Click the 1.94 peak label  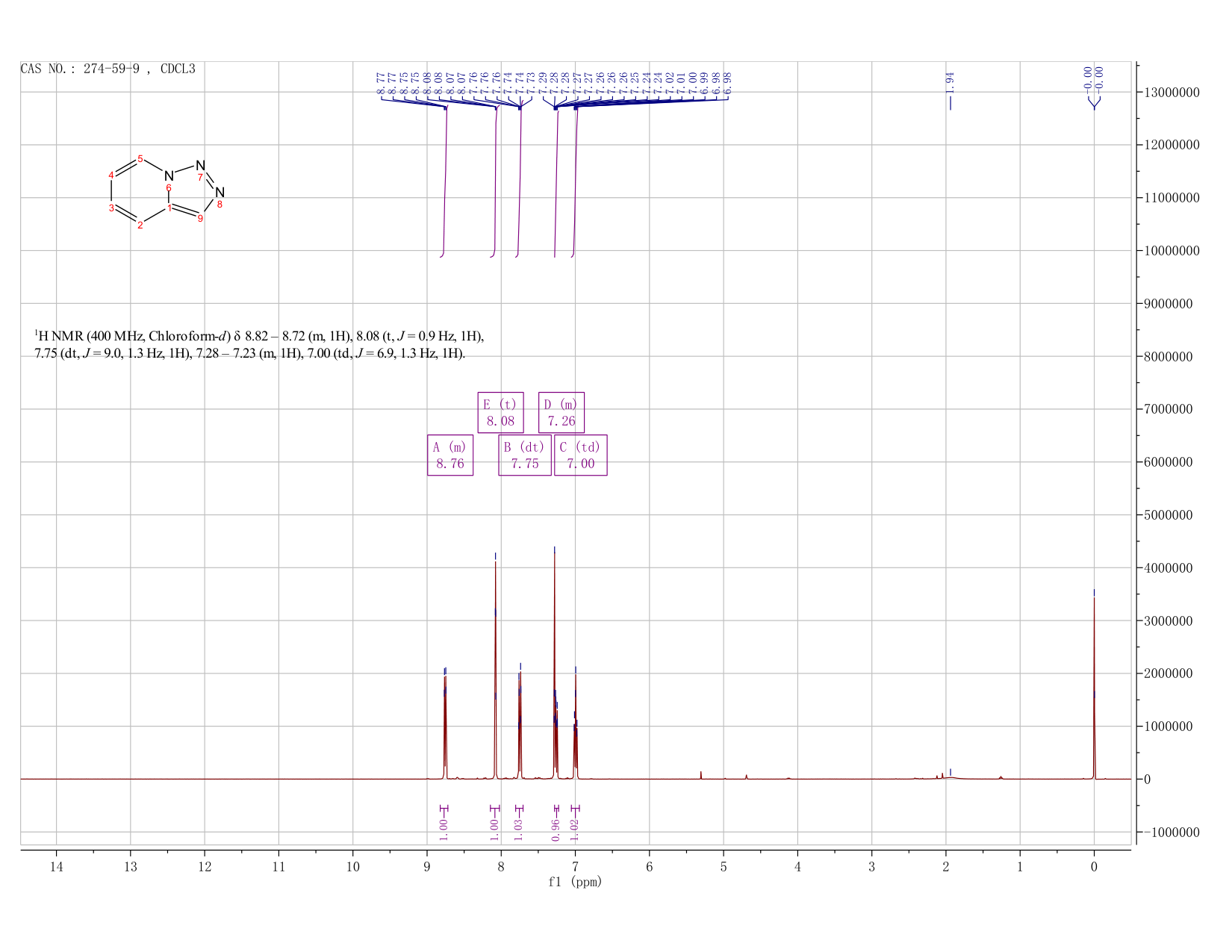coord(950,83)
